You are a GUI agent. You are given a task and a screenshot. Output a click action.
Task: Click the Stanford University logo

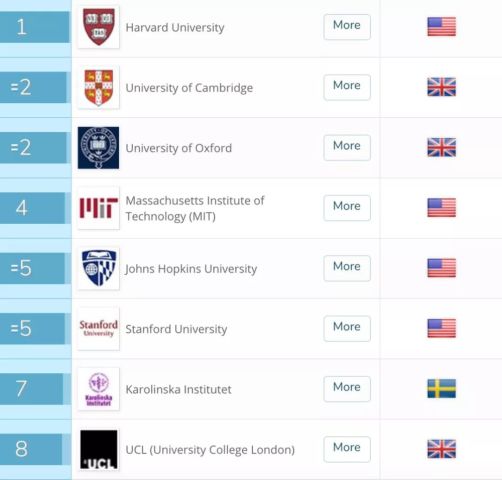tap(98, 329)
